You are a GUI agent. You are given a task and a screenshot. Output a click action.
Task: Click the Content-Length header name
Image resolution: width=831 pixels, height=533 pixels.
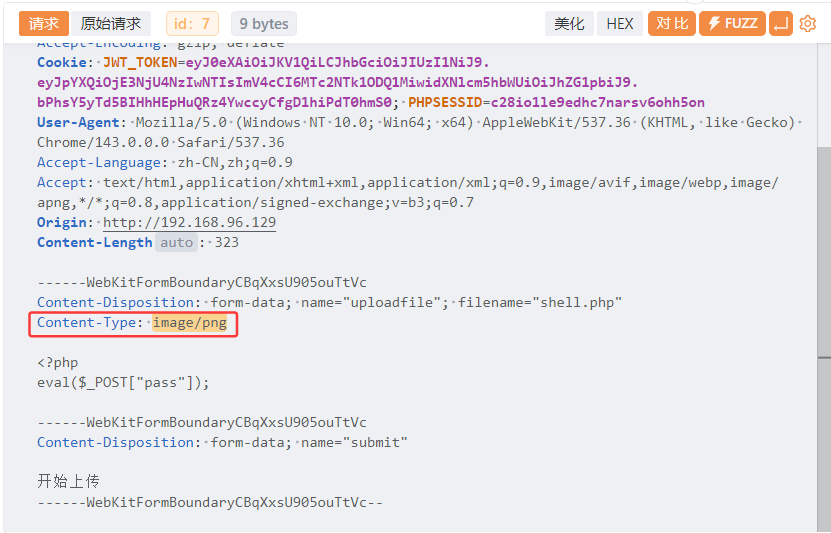[x=95, y=242]
